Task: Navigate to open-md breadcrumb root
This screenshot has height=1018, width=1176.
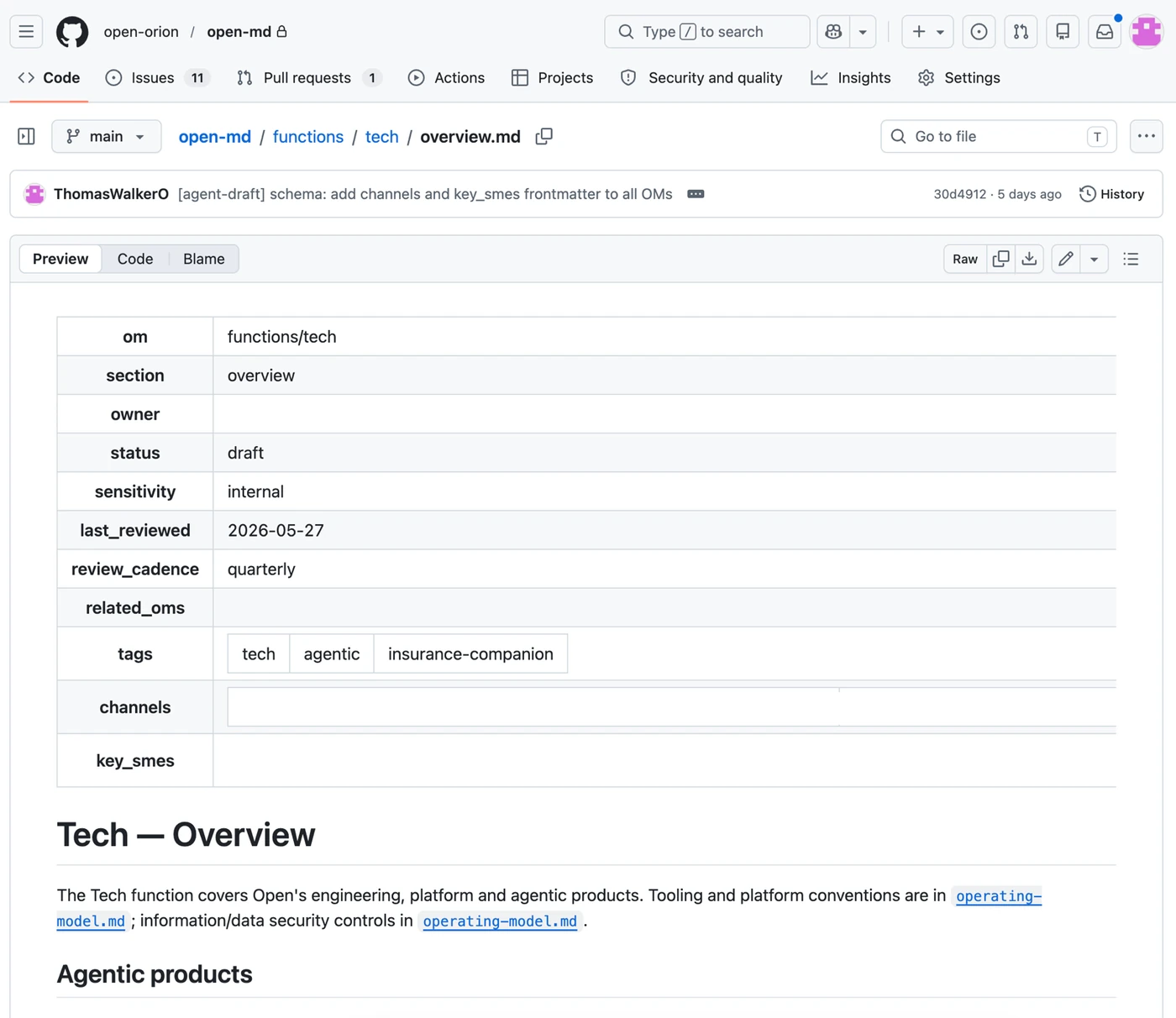Action: [215, 136]
